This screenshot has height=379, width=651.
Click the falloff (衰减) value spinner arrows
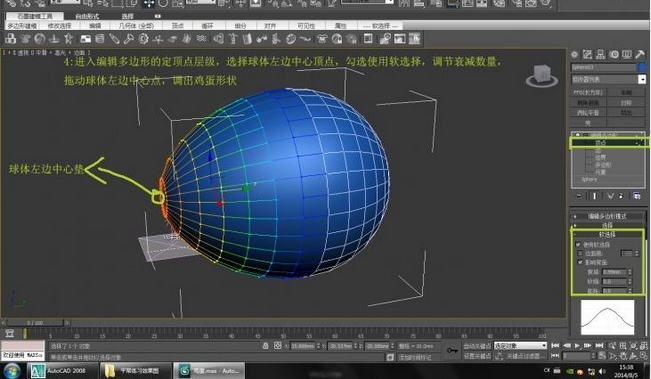tap(630, 272)
